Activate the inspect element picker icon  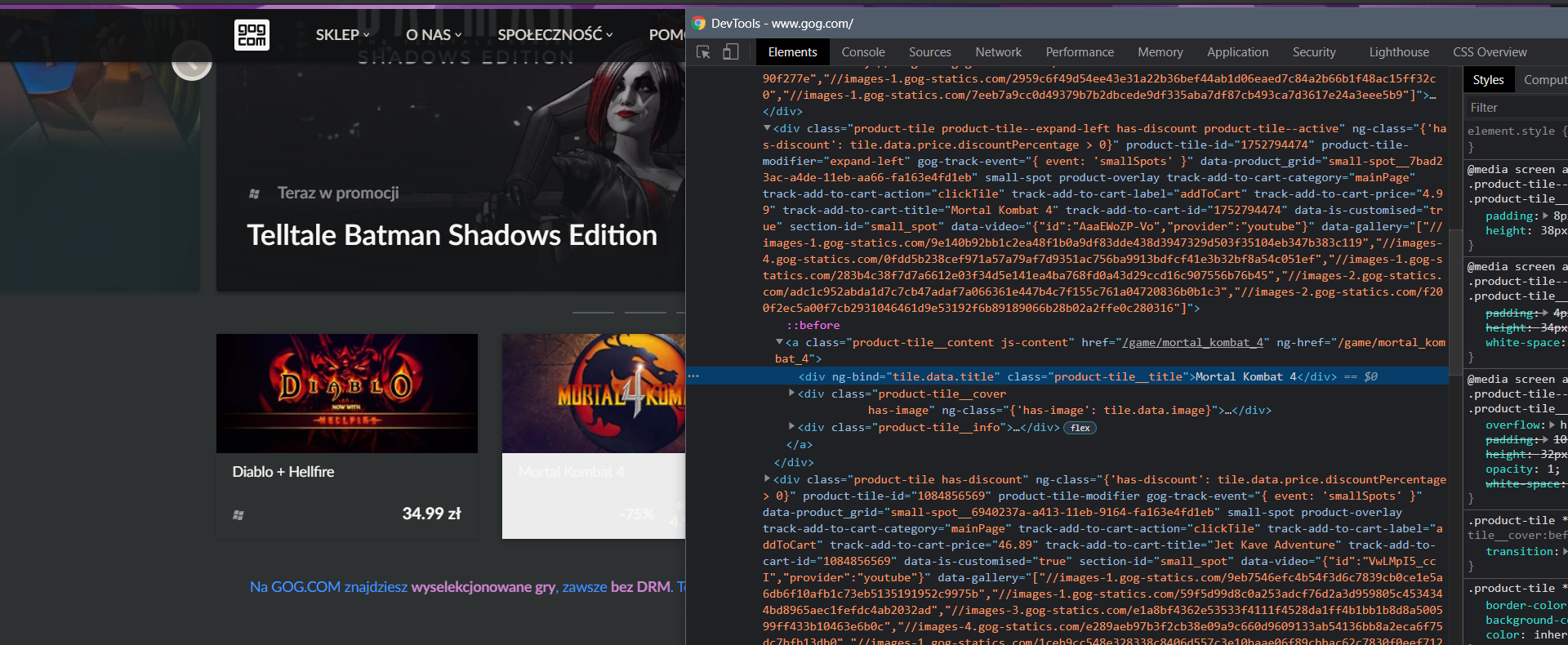pos(703,52)
